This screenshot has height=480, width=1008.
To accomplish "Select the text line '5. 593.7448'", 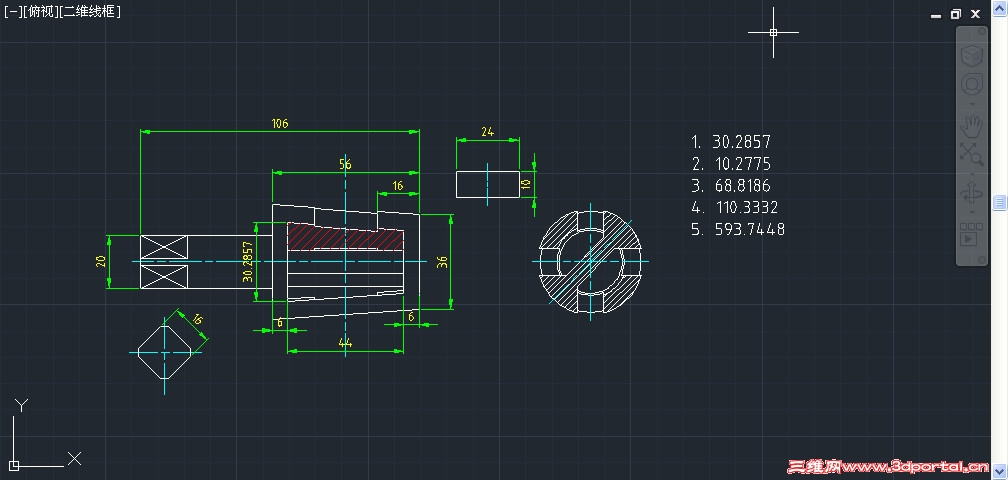I will (738, 229).
